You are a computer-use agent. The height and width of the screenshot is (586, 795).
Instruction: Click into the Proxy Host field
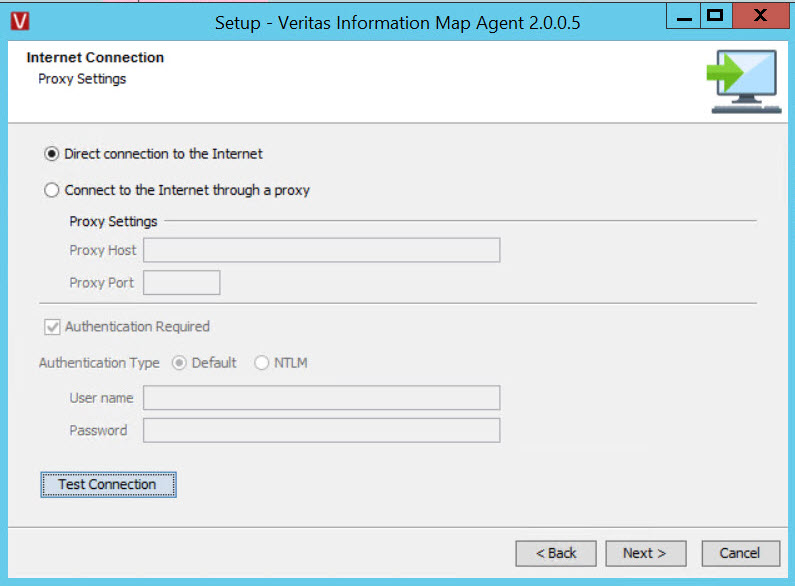click(321, 250)
